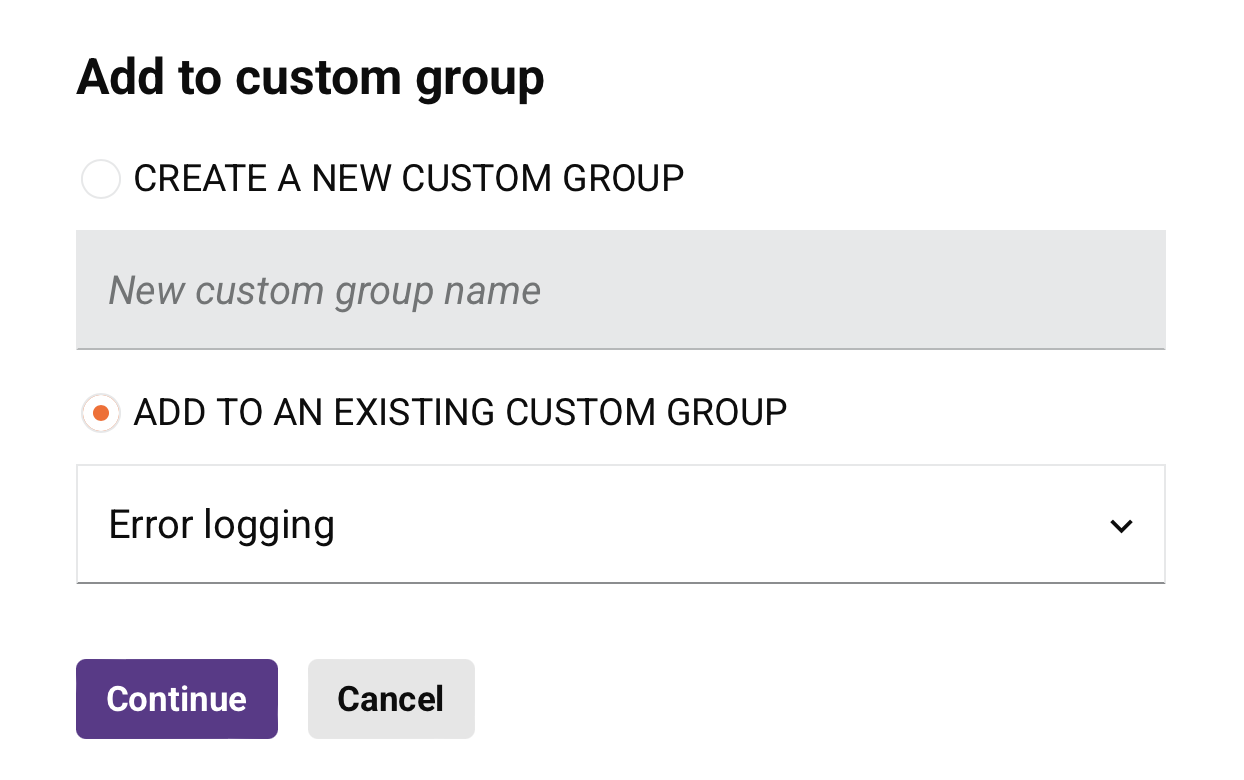Click the Add to custom group heading
Image resolution: width=1244 pixels, height=780 pixels.
coord(310,76)
